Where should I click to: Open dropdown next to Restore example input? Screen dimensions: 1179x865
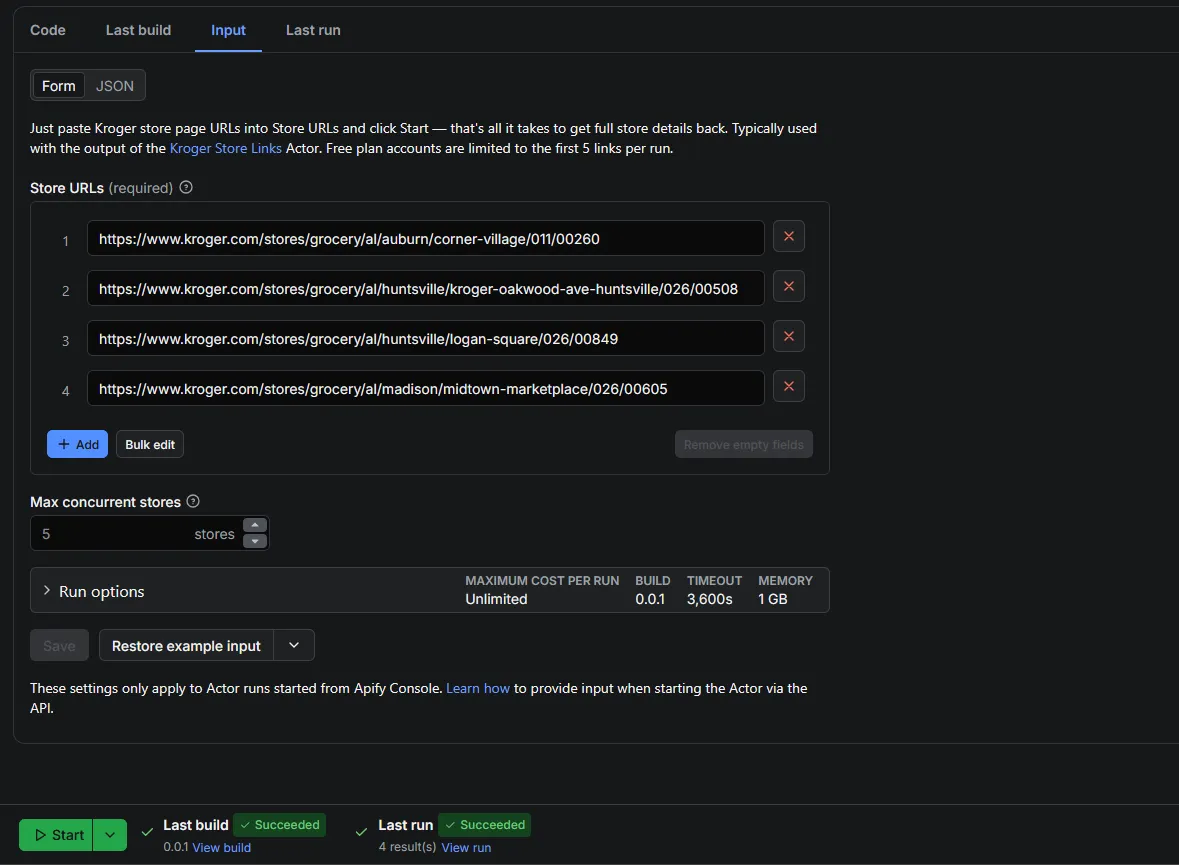pyautogui.click(x=294, y=645)
